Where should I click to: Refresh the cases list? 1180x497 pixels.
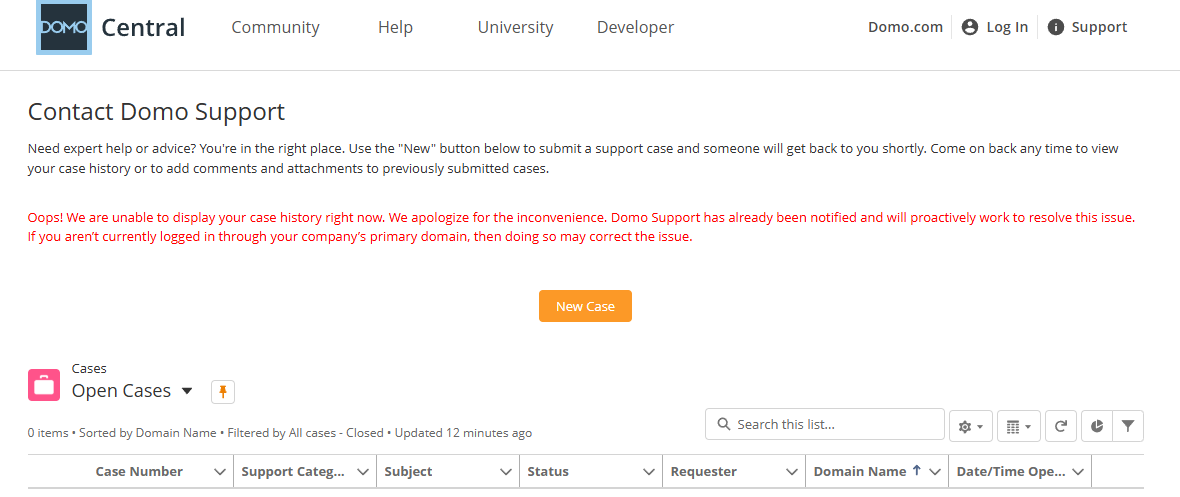(x=1061, y=426)
